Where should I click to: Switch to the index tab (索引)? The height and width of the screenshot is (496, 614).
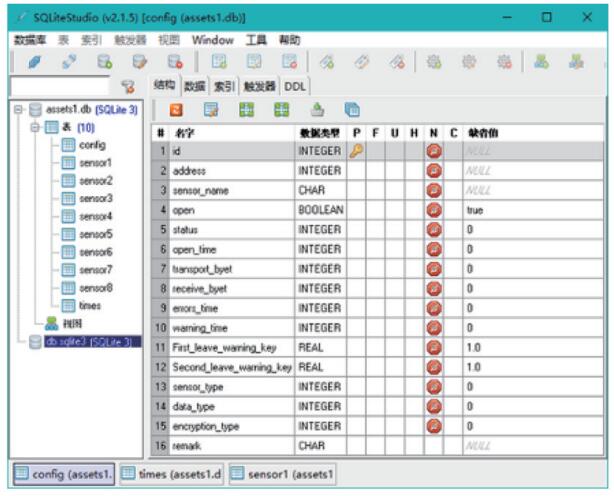(224, 86)
